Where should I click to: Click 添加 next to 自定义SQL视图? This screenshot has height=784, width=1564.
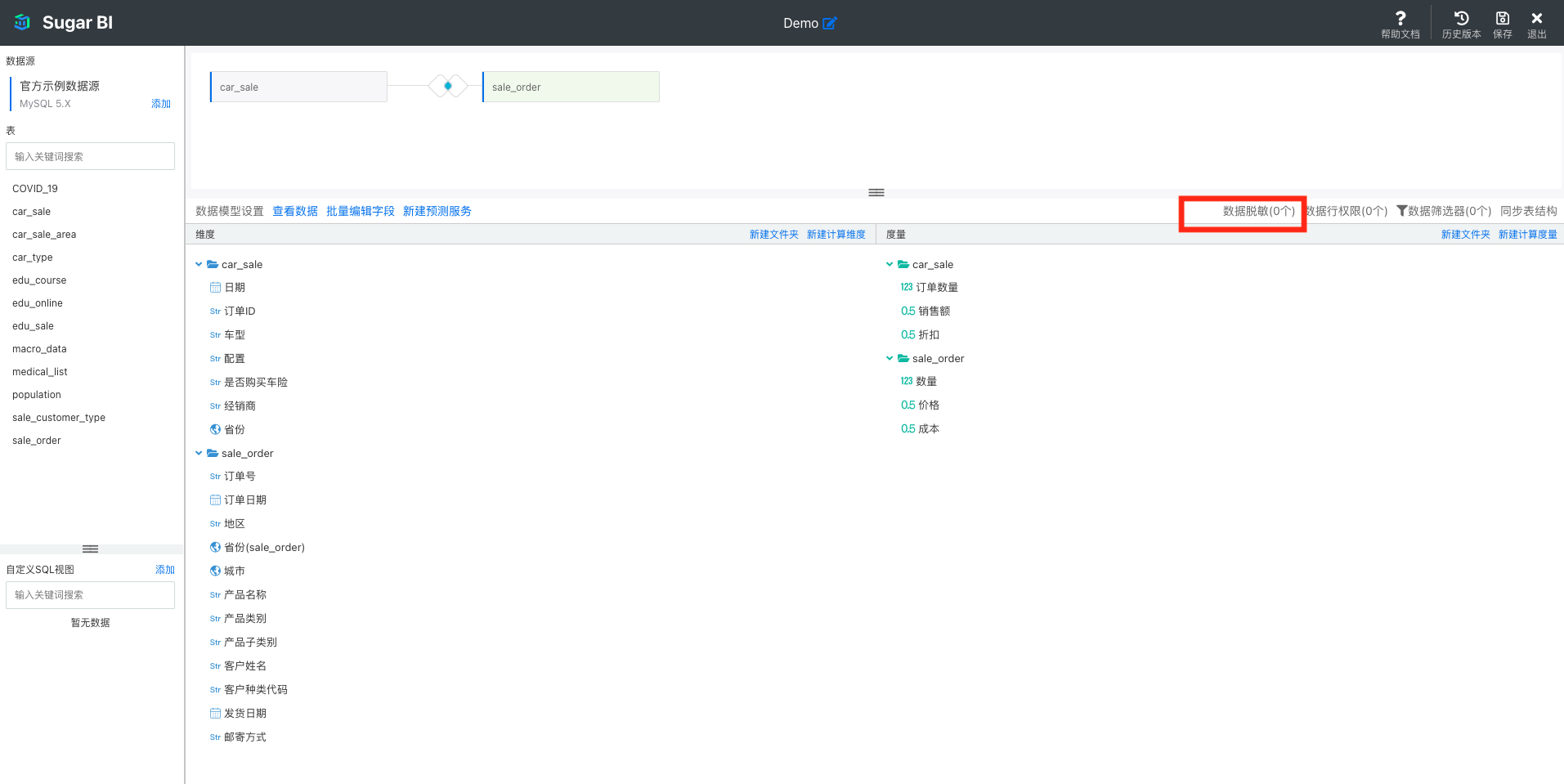(165, 570)
